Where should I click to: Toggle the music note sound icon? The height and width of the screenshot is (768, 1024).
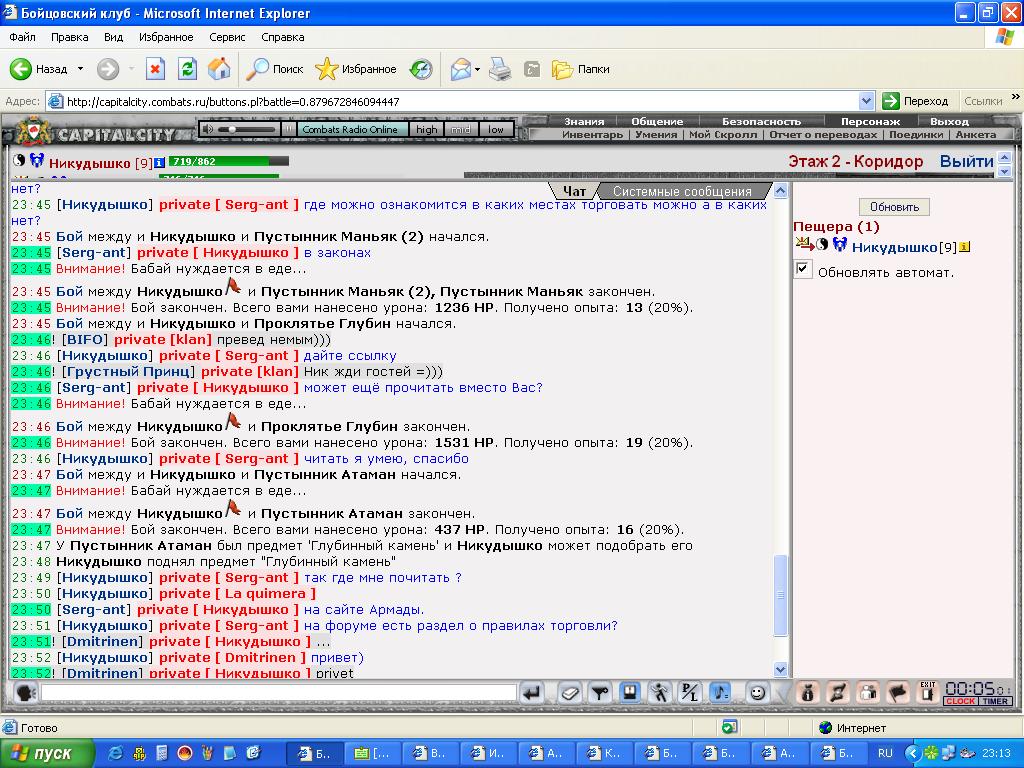click(x=720, y=692)
